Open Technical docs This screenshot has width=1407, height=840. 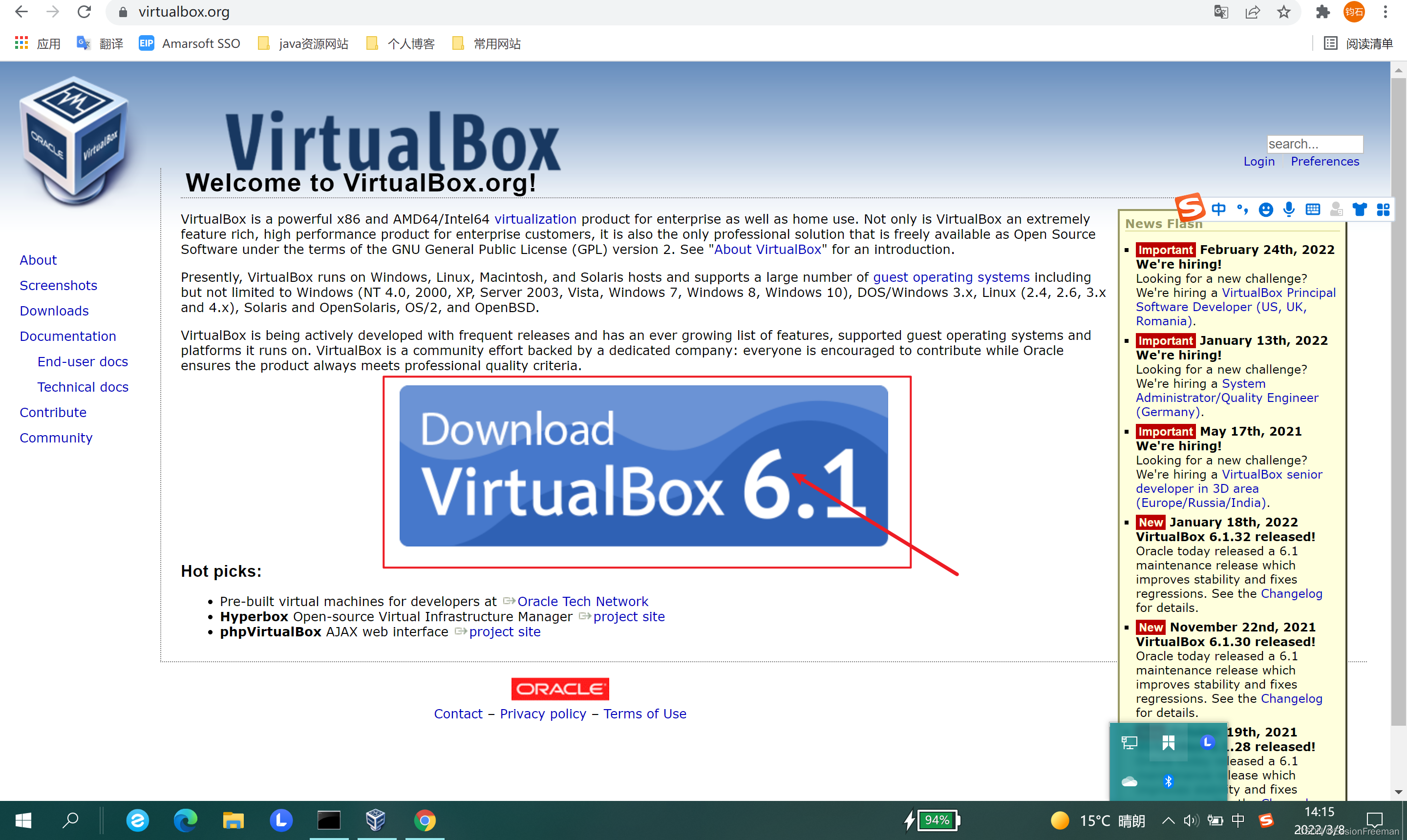pyautogui.click(x=83, y=388)
